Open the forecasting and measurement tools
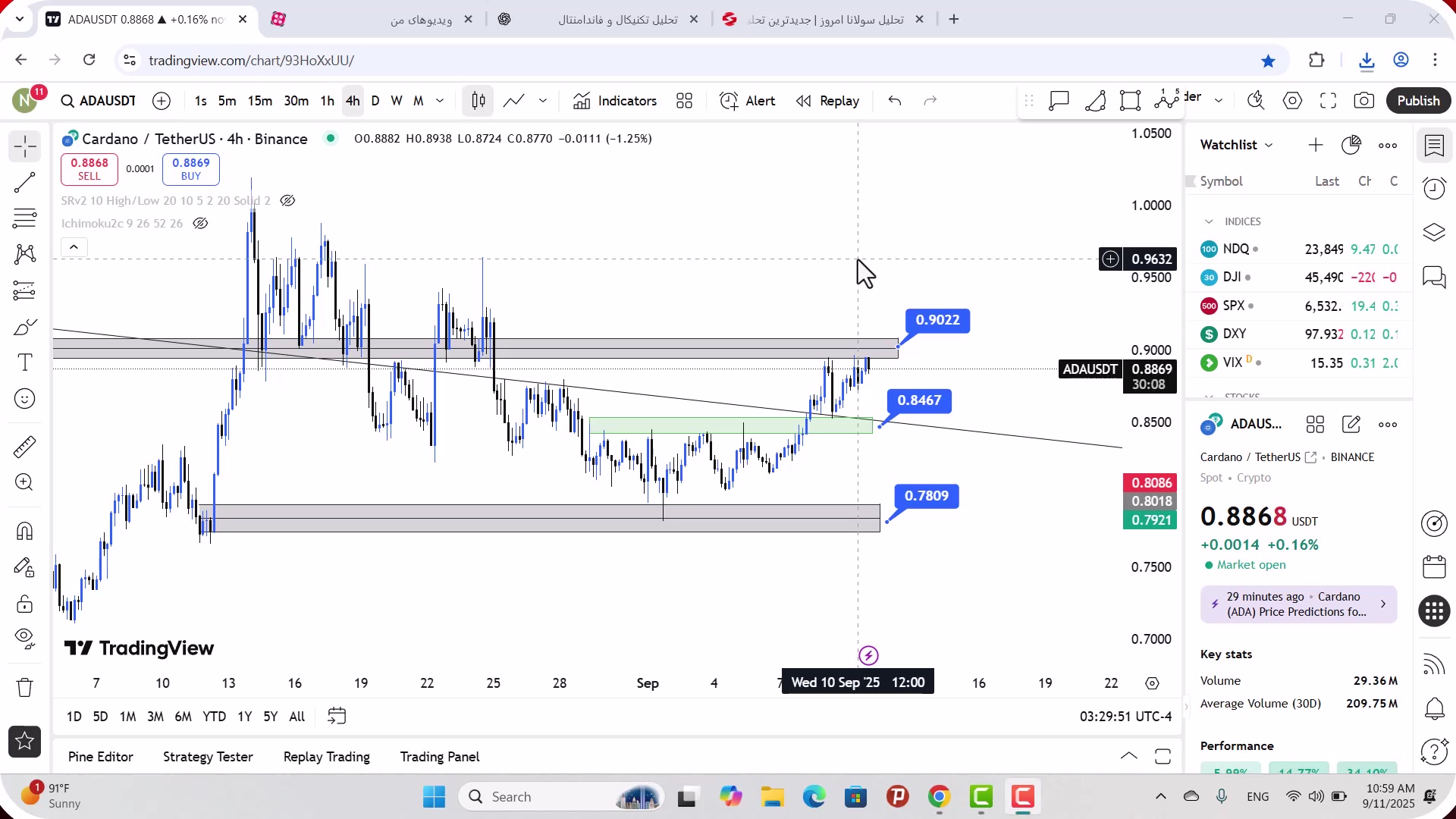This screenshot has width=1456, height=819. pos(24,290)
